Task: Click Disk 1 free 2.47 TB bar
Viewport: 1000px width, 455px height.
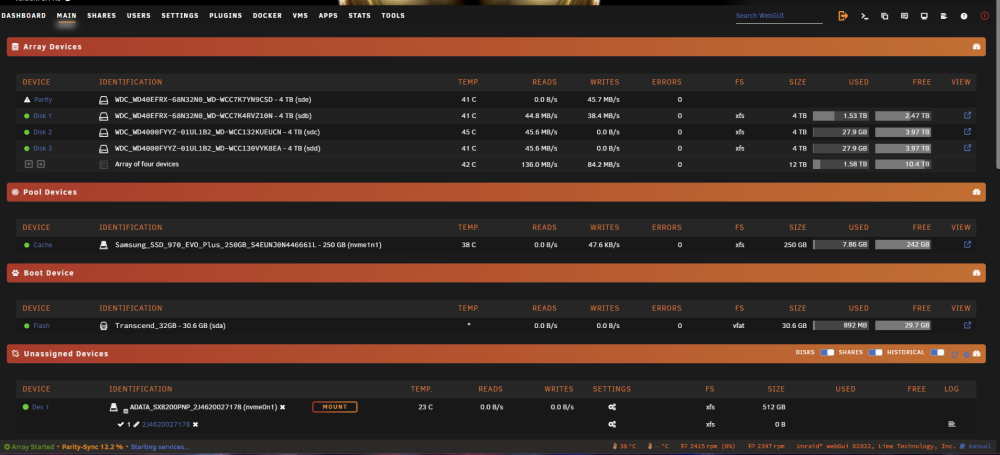Action: (x=902, y=116)
